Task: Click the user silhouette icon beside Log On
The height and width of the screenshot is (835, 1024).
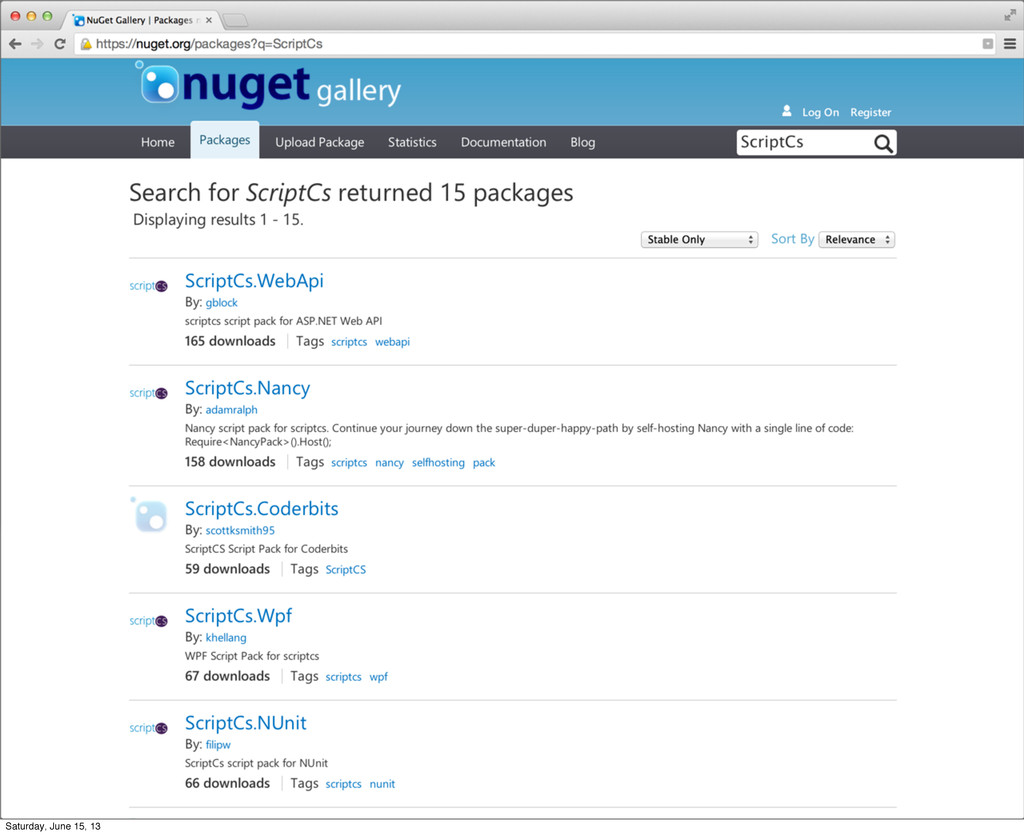Action: coord(787,111)
